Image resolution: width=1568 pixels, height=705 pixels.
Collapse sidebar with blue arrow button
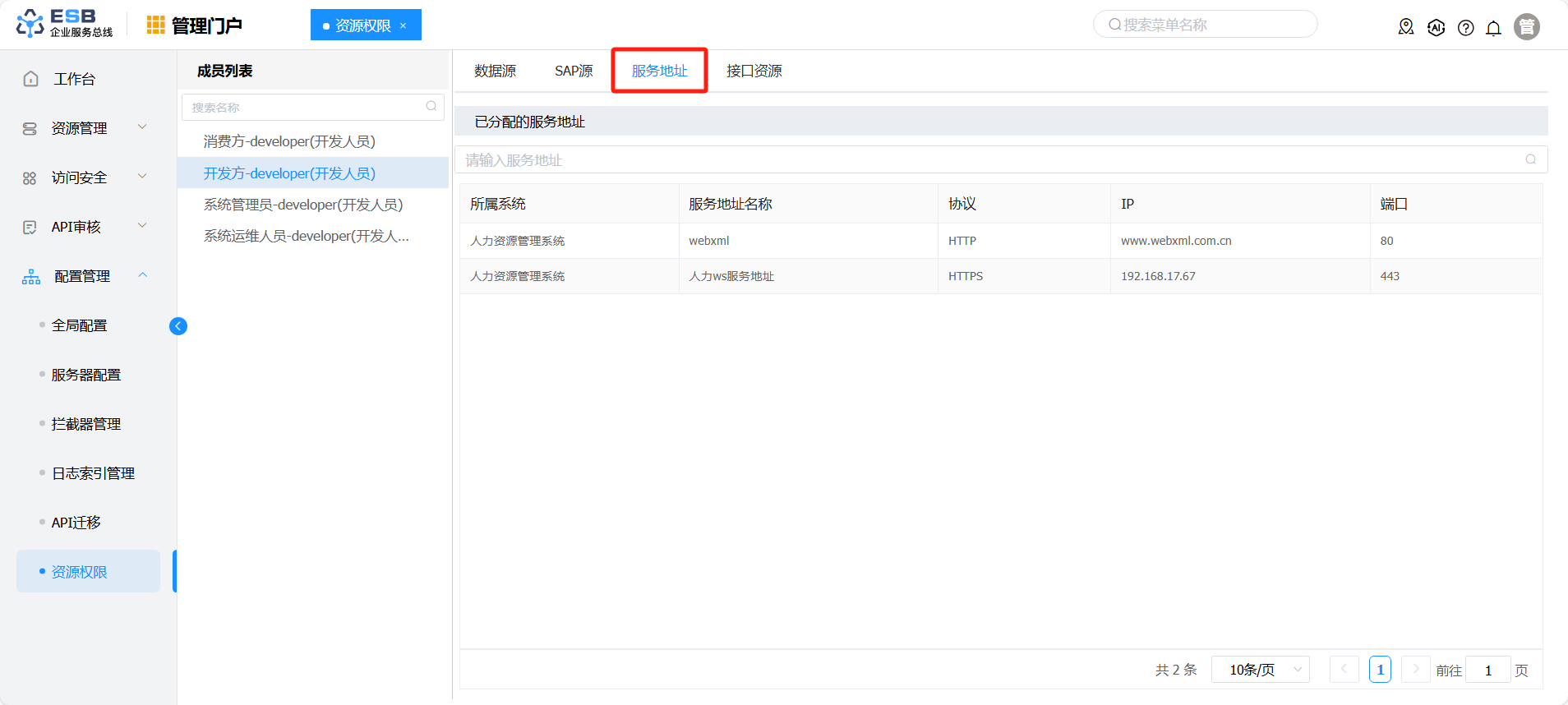coord(178,326)
